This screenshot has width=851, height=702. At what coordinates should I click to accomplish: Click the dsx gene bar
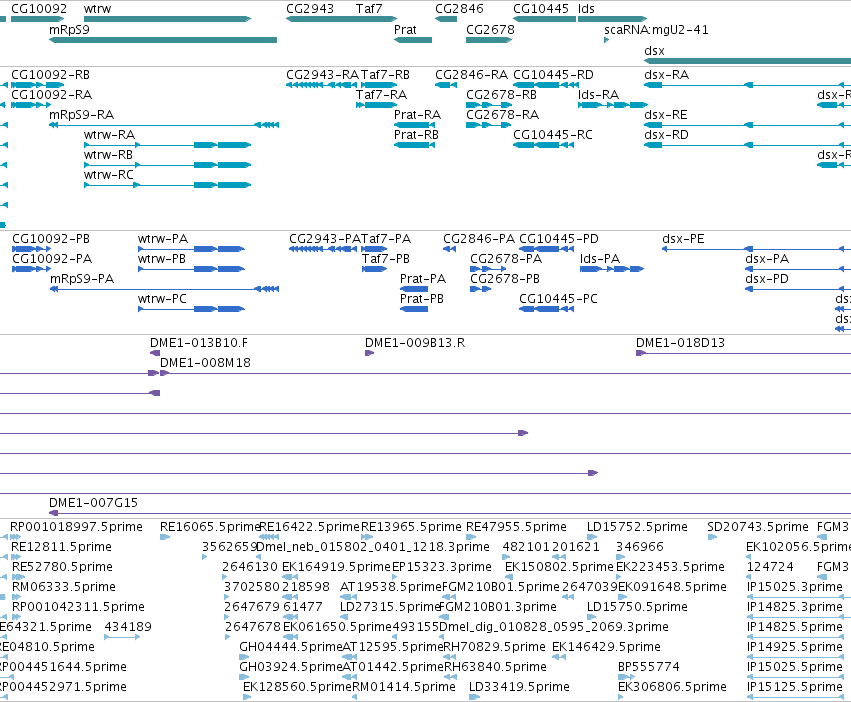click(x=747, y=61)
